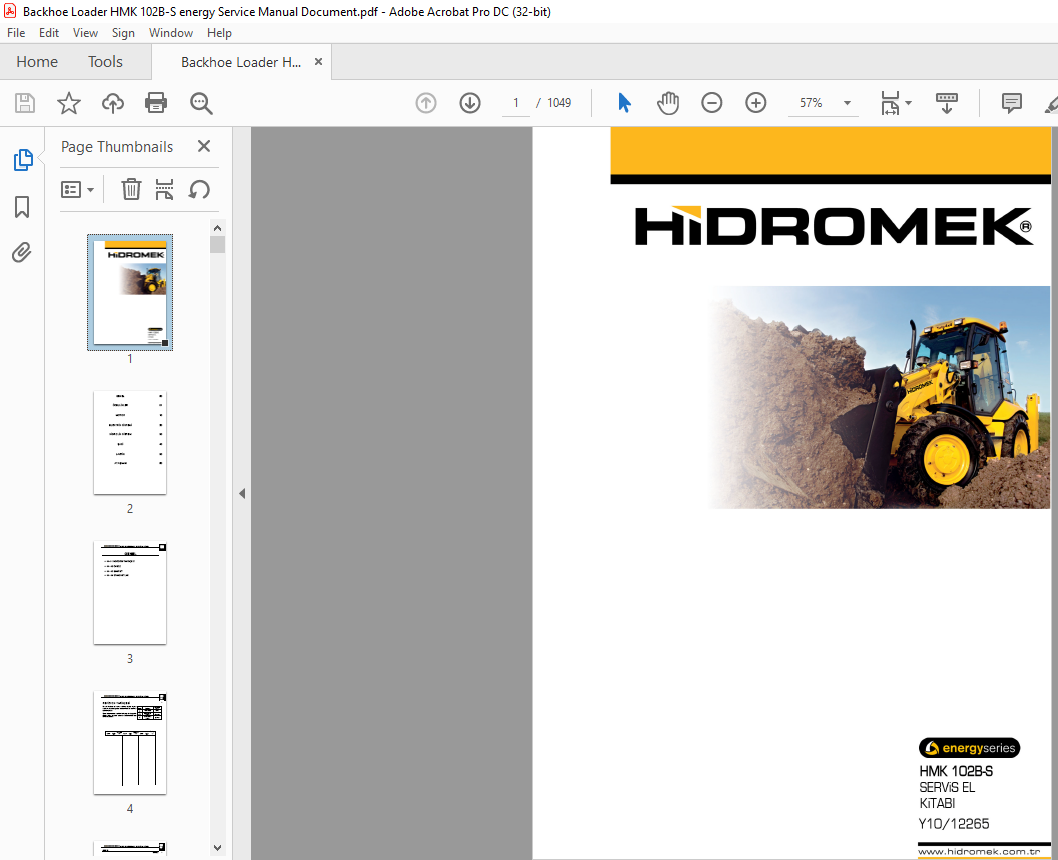
Task: Click the Extract pages scissors icon
Action: click(164, 190)
